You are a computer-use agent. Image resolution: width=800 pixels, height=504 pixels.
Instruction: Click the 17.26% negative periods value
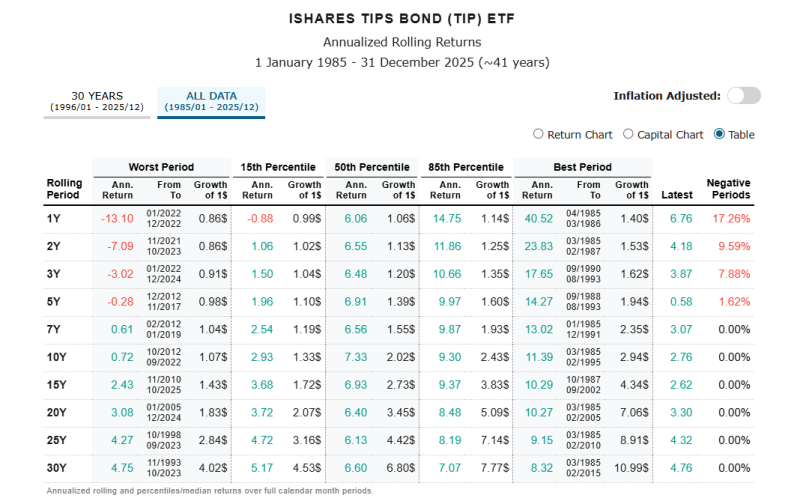tap(732, 218)
